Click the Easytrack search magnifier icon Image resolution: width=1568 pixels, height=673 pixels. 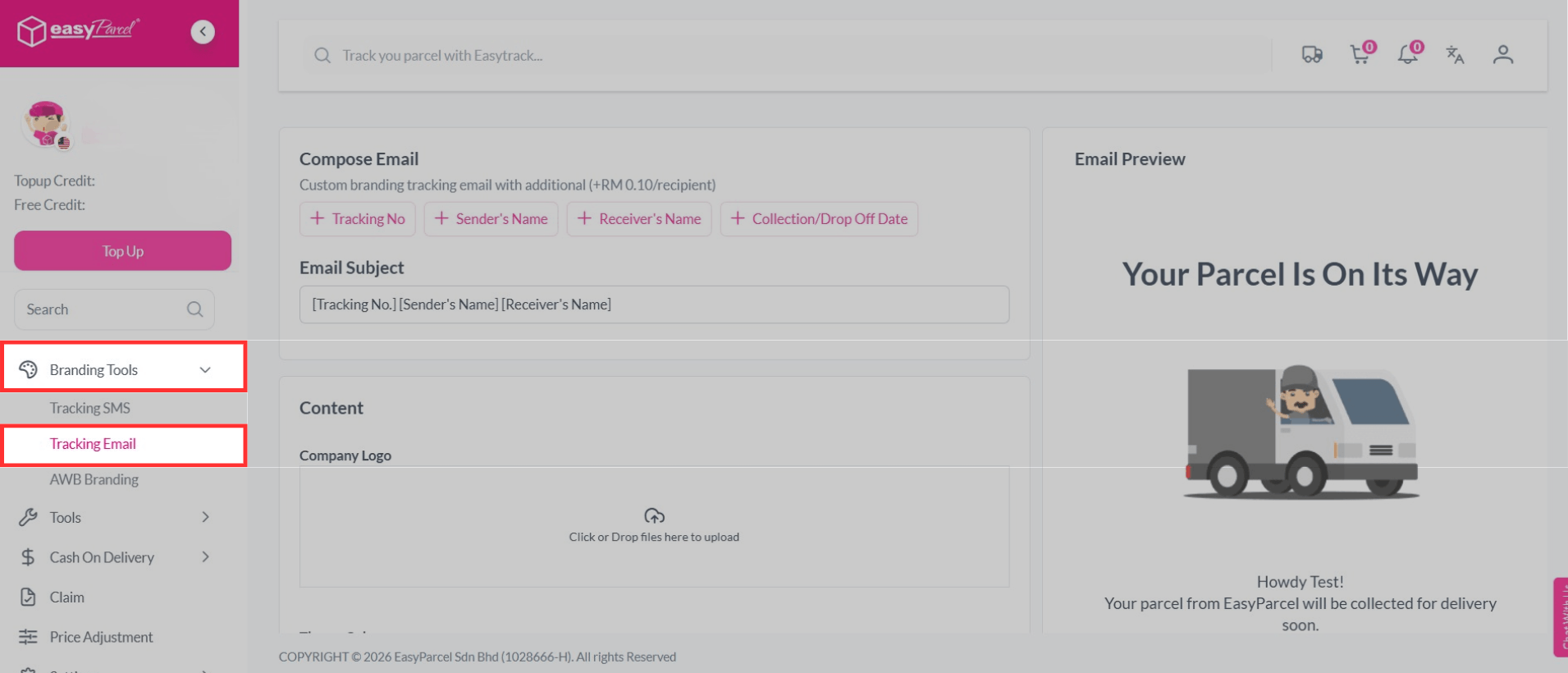[x=322, y=55]
